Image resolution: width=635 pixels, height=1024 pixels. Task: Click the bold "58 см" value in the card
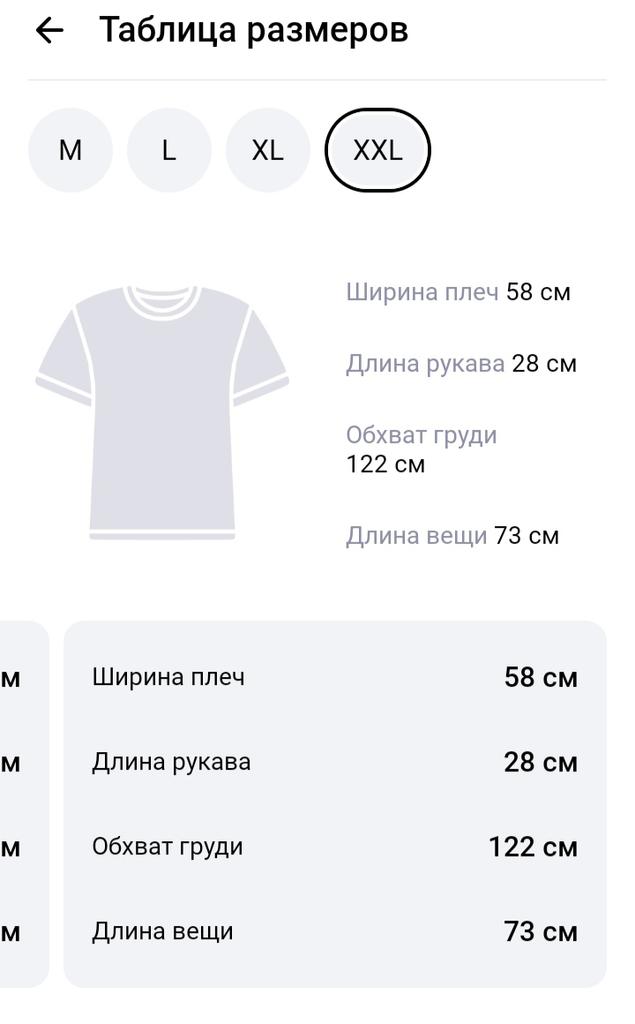click(x=541, y=678)
